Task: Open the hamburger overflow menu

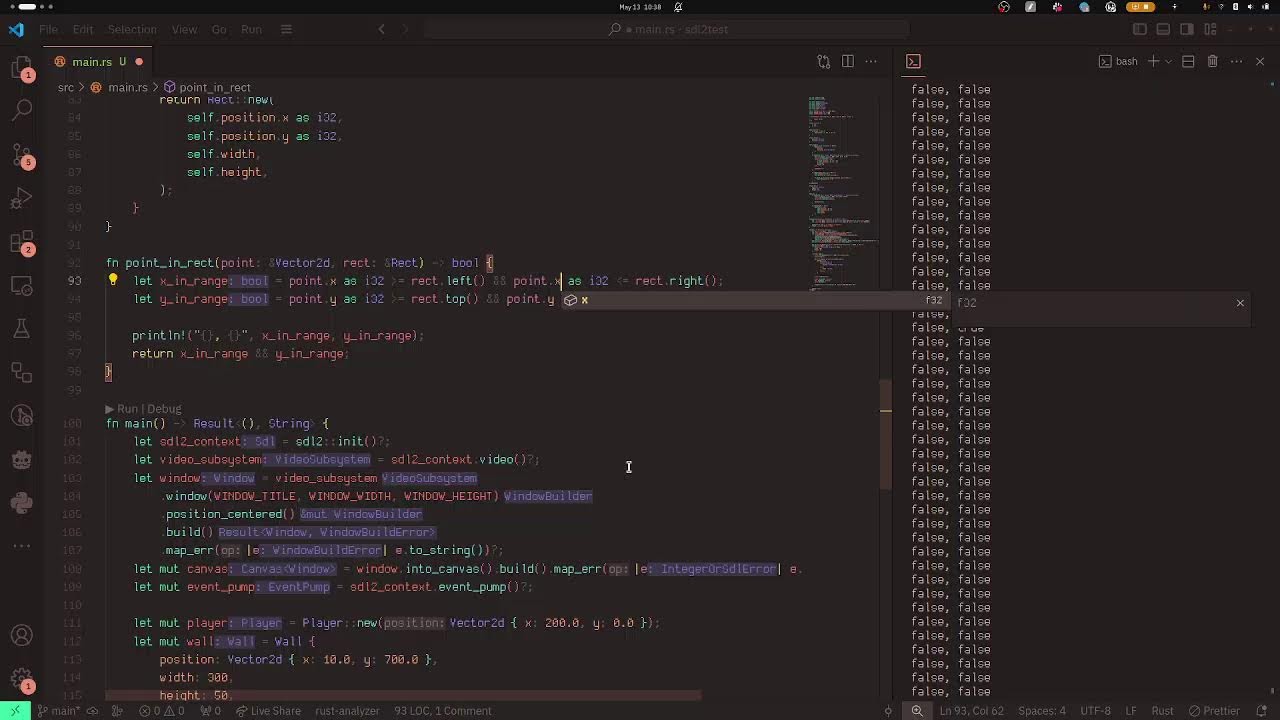Action: tap(286, 29)
